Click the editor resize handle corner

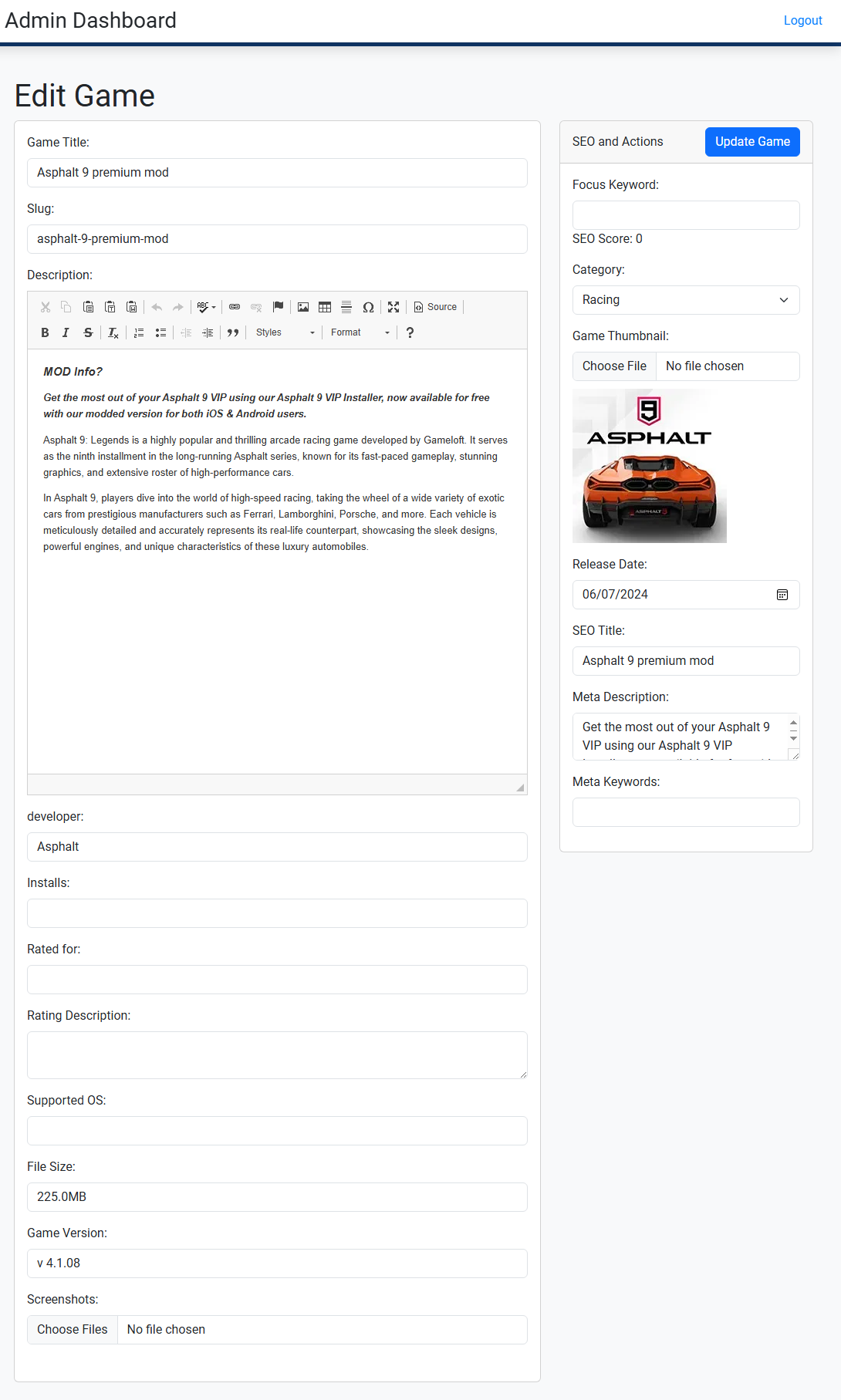[520, 788]
